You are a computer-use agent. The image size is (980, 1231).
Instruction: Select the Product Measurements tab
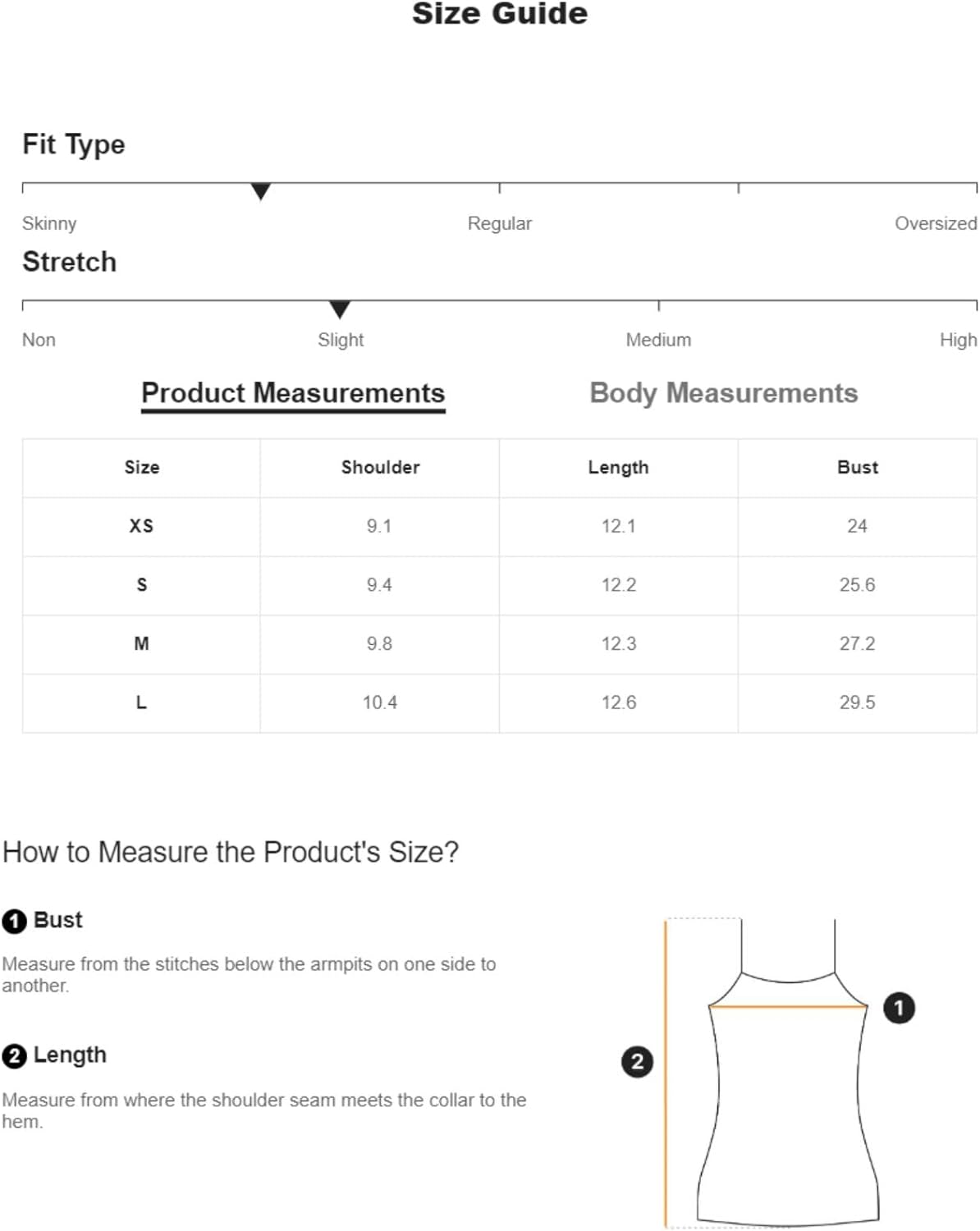click(293, 393)
